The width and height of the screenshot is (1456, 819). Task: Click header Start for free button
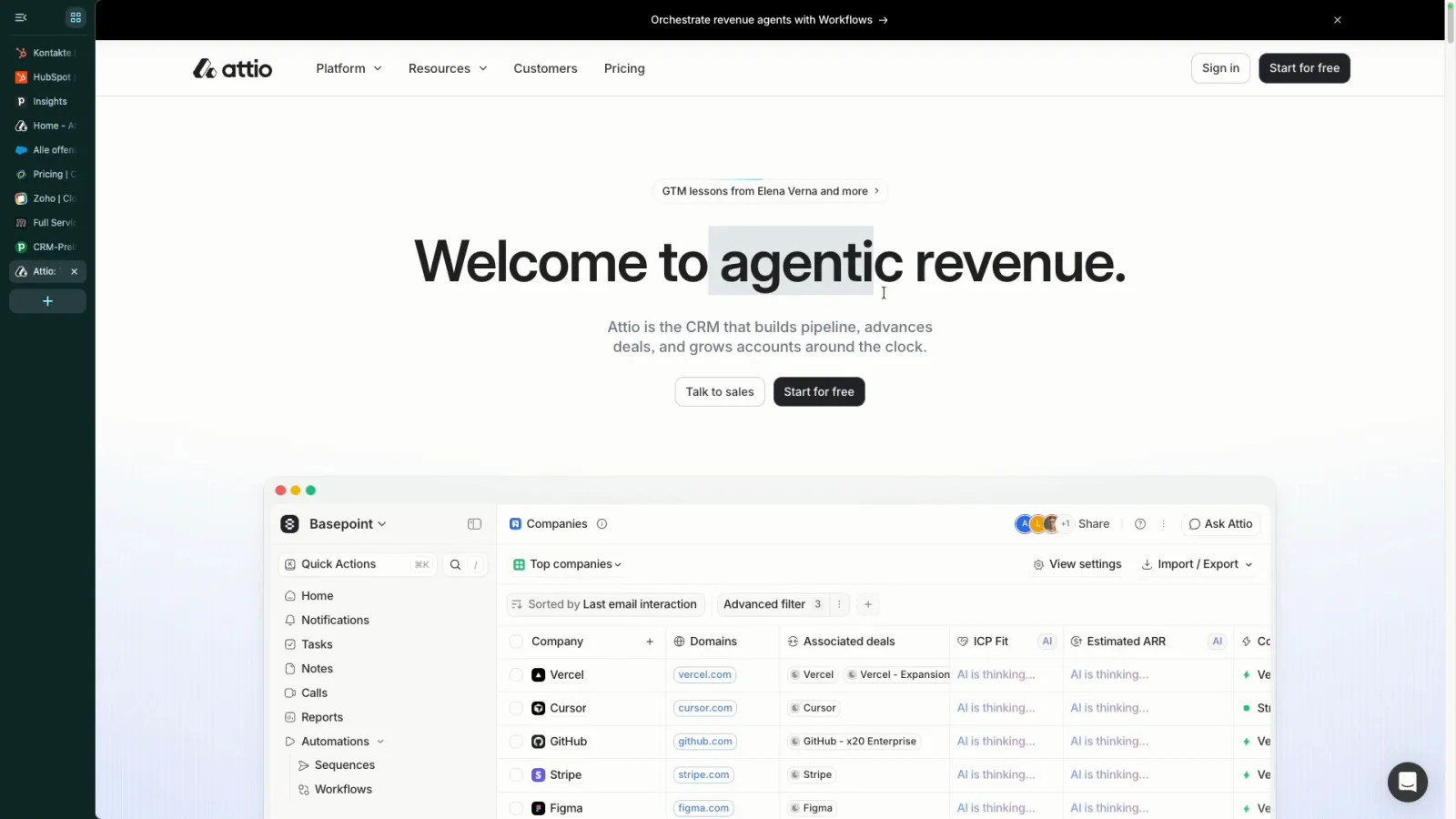click(1304, 68)
